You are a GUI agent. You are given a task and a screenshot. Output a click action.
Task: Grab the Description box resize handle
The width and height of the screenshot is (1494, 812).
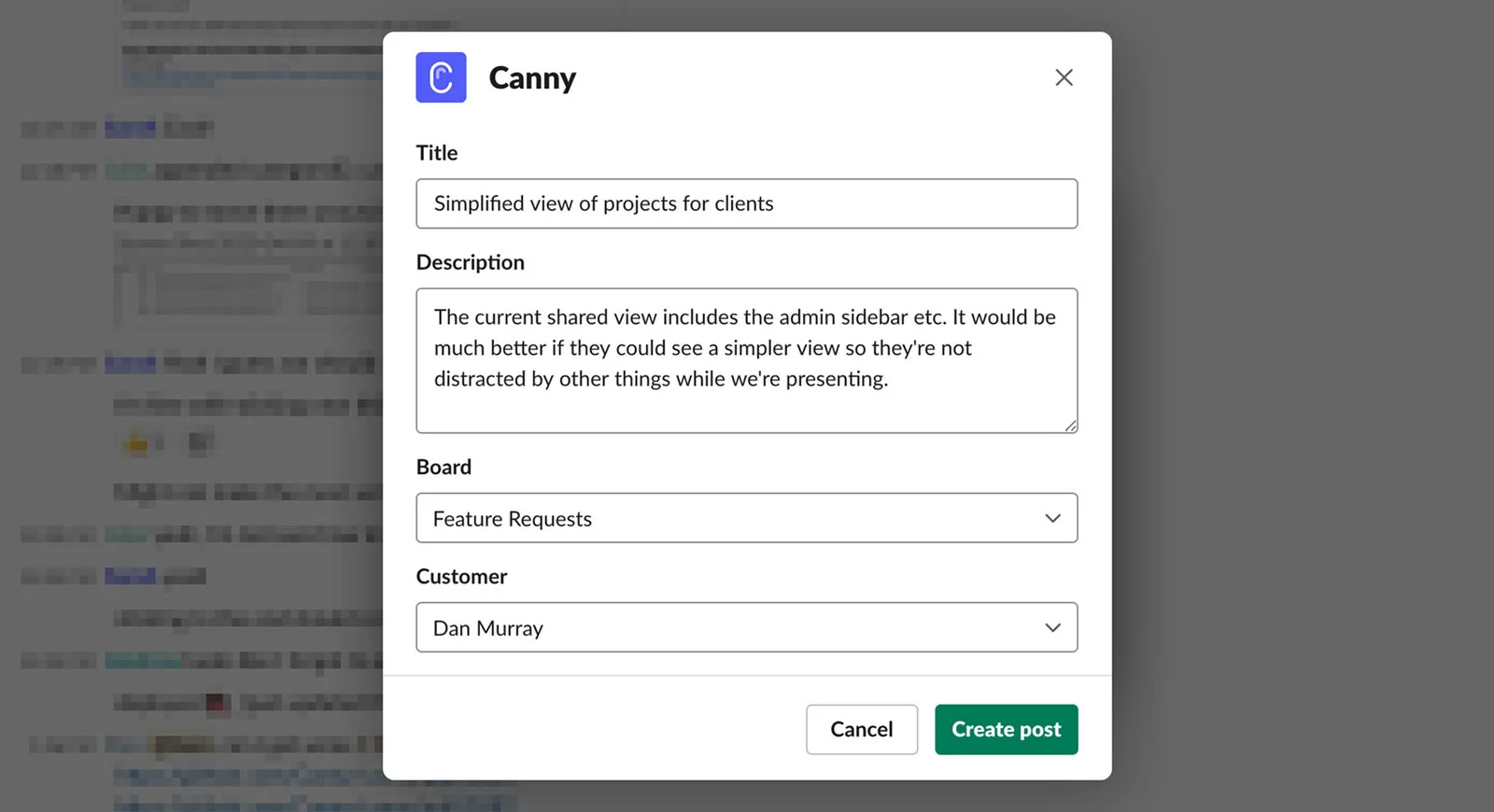pos(1070,426)
